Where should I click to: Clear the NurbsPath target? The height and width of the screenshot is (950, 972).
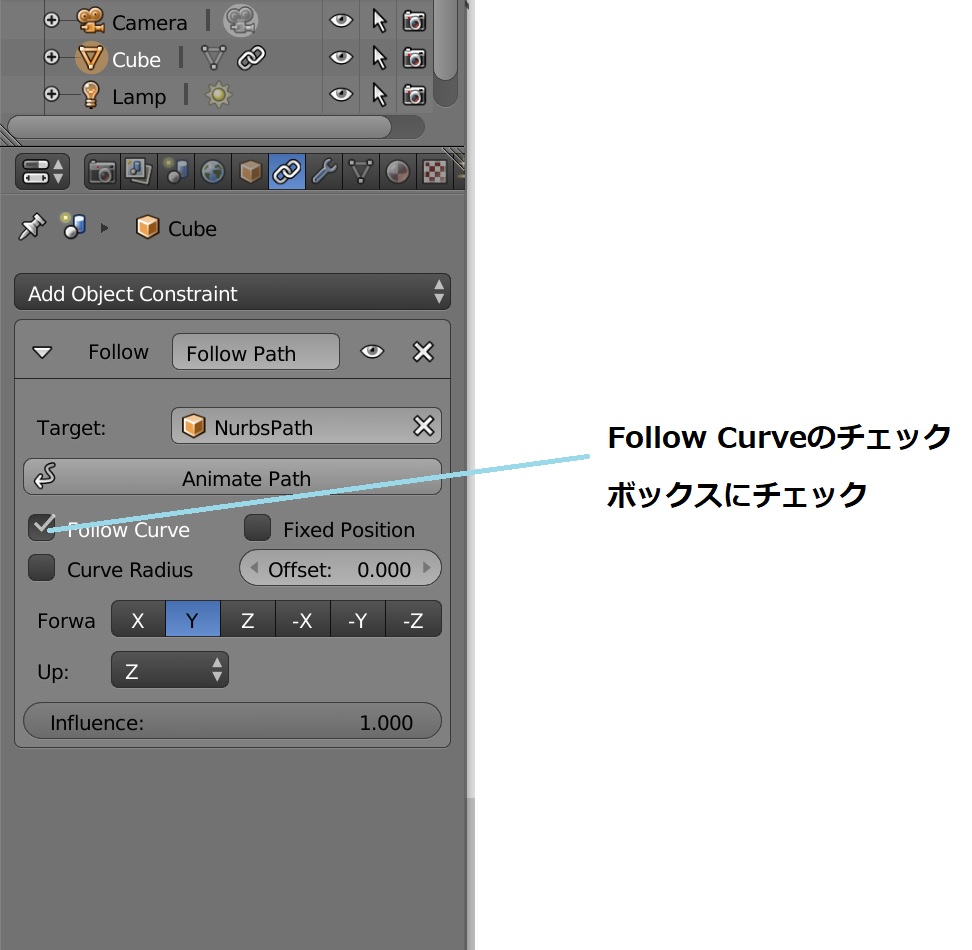coord(423,426)
